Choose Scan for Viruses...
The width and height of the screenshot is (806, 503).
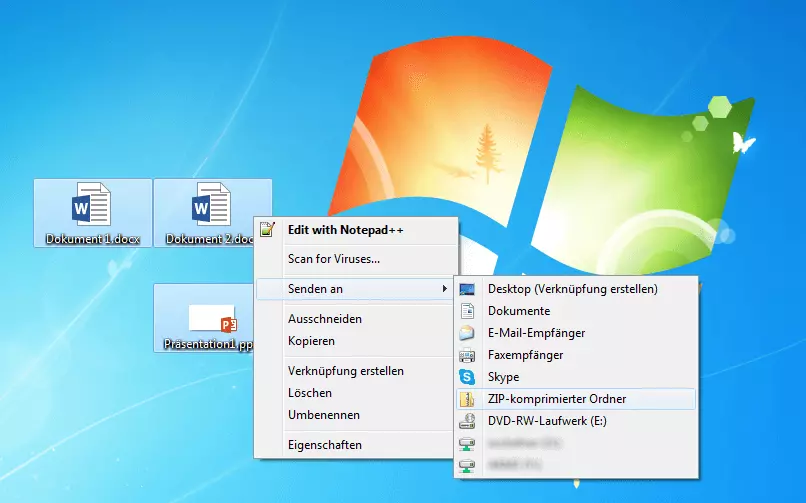coord(356,259)
